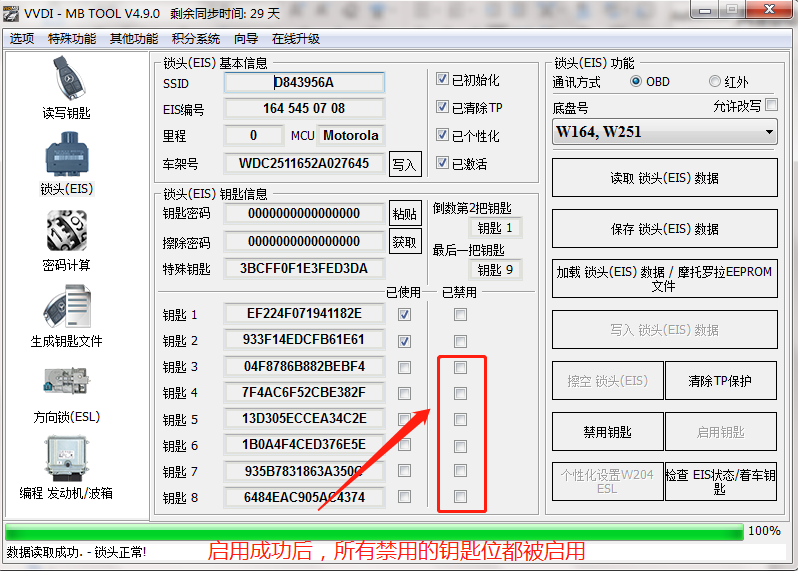Click 钥匙 5 value 13D305ECCEA34C2E

(304, 418)
